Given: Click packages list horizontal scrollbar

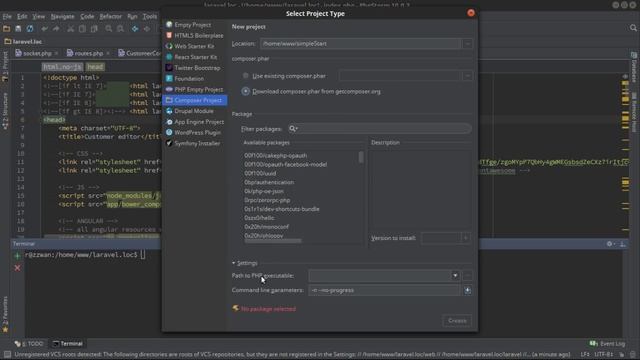Looking at the screenshot, I should click(273, 241).
